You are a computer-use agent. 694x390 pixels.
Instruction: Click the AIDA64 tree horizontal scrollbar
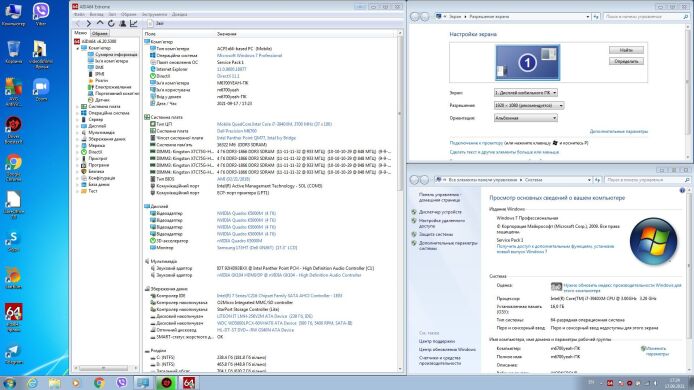[103, 368]
